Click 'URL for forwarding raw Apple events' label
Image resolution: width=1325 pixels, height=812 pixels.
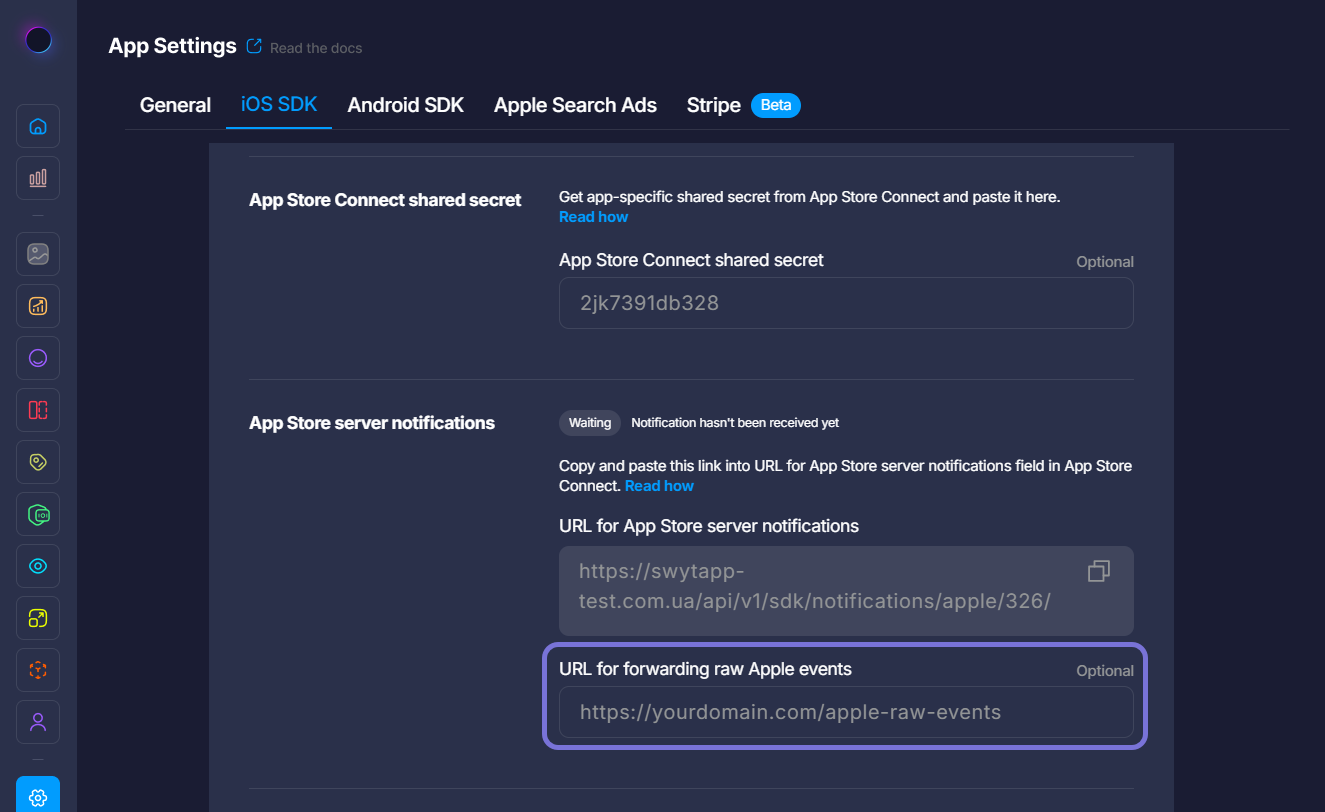pos(705,669)
